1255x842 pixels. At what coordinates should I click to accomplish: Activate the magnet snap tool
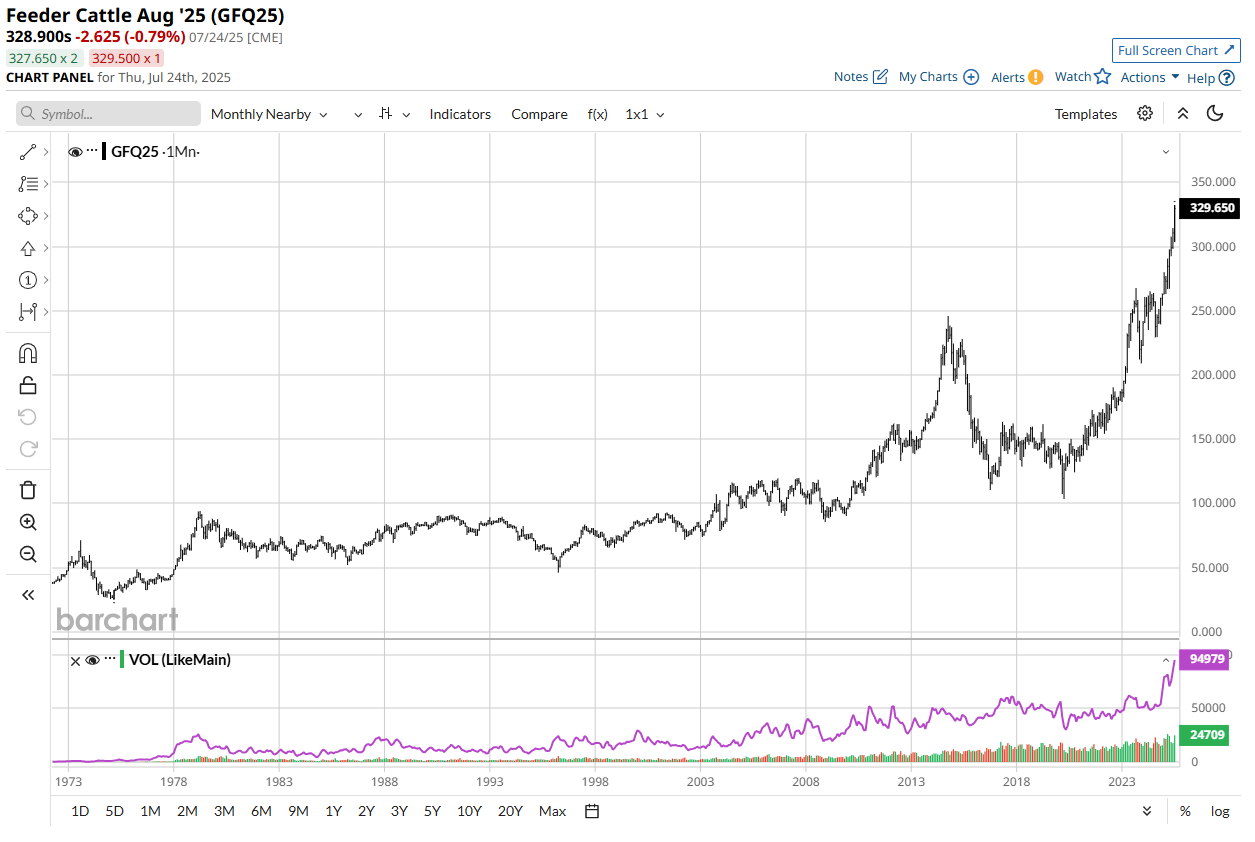pos(28,353)
